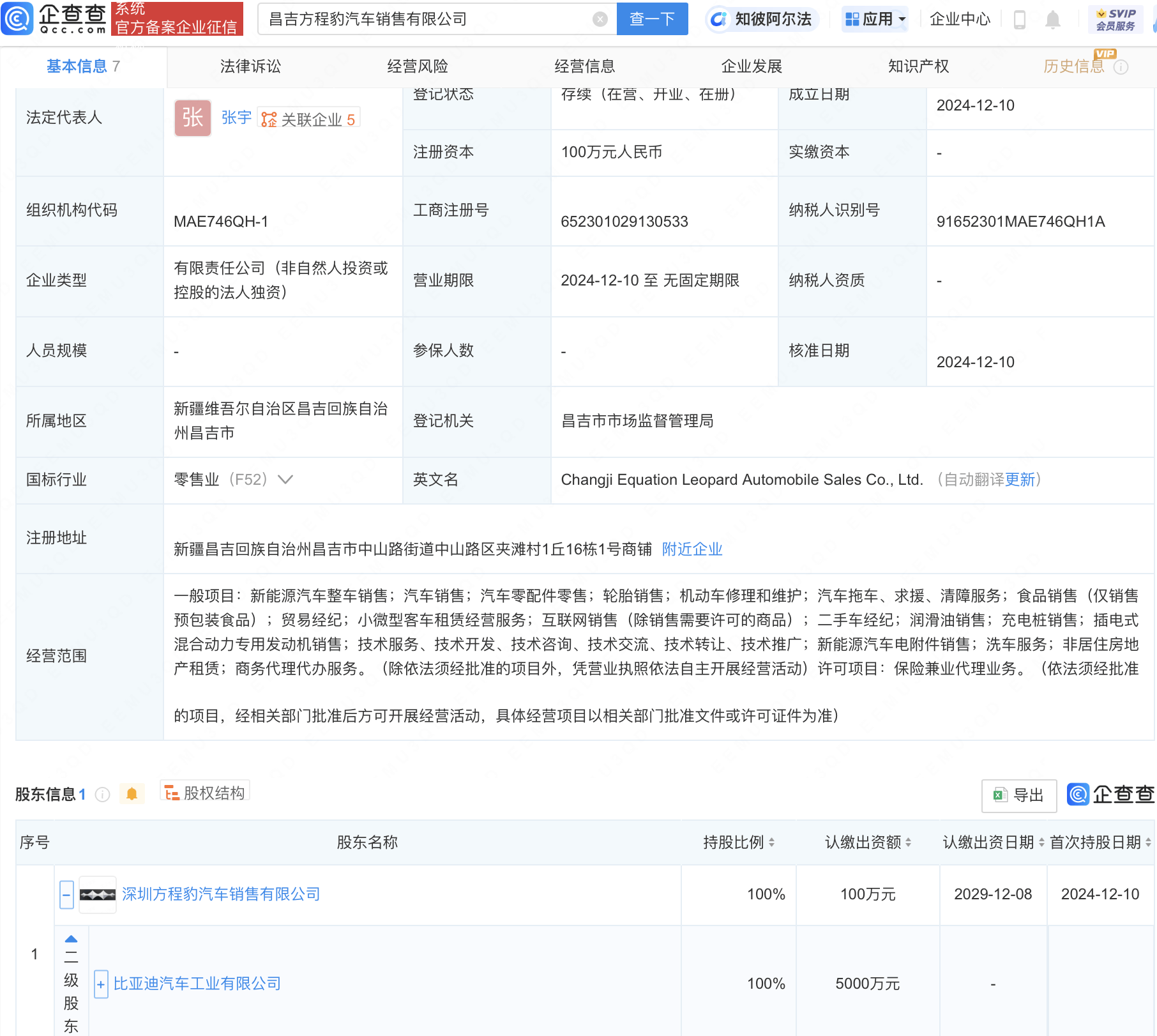Open legal representative 张宇 link
The width and height of the screenshot is (1157, 1036).
click(236, 118)
